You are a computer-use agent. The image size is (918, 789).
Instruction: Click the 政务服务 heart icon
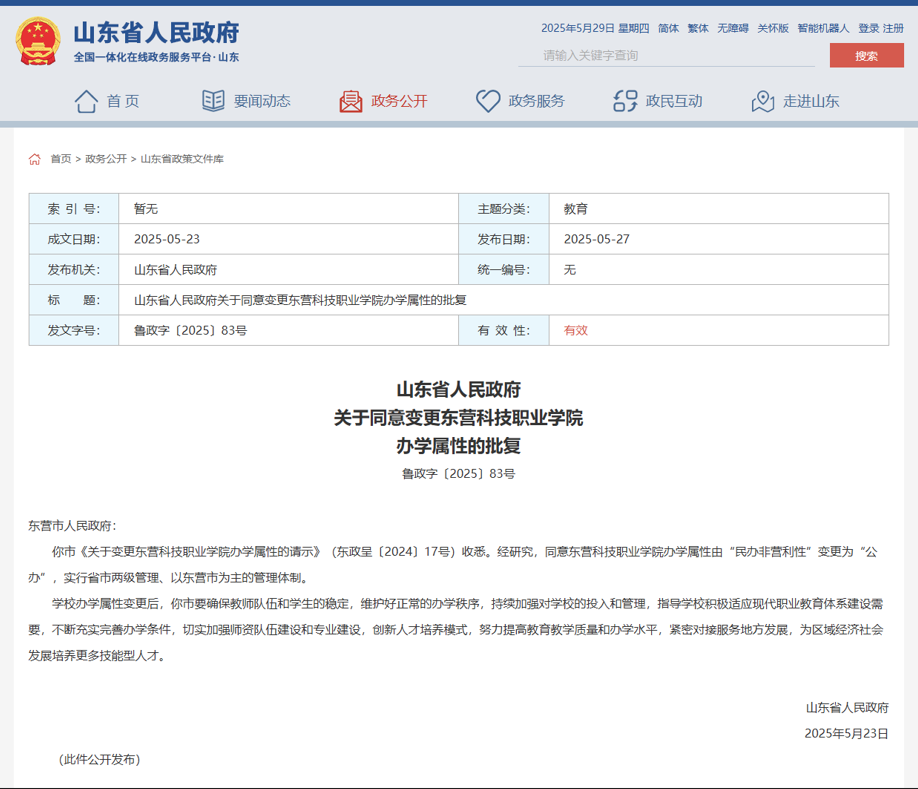coord(488,101)
